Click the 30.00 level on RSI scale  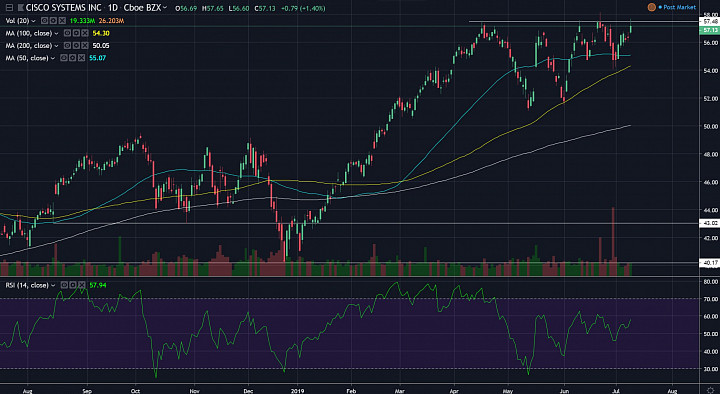pos(710,369)
